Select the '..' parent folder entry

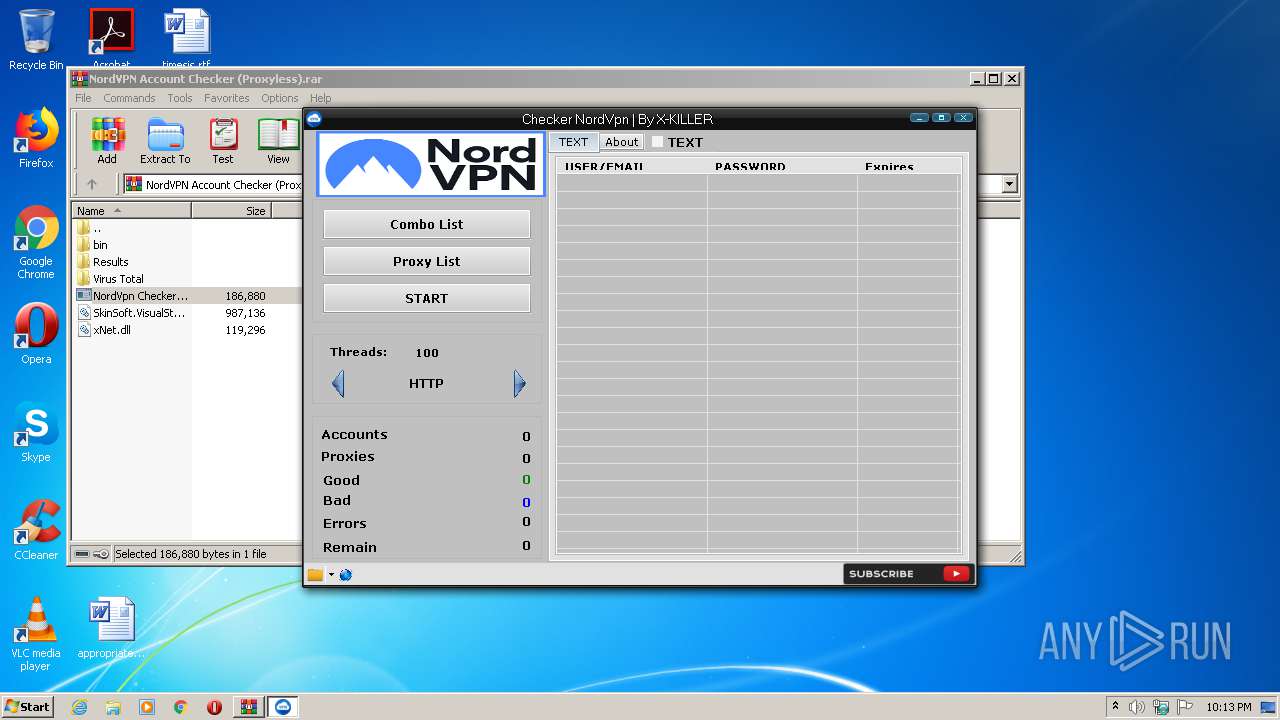coord(96,228)
